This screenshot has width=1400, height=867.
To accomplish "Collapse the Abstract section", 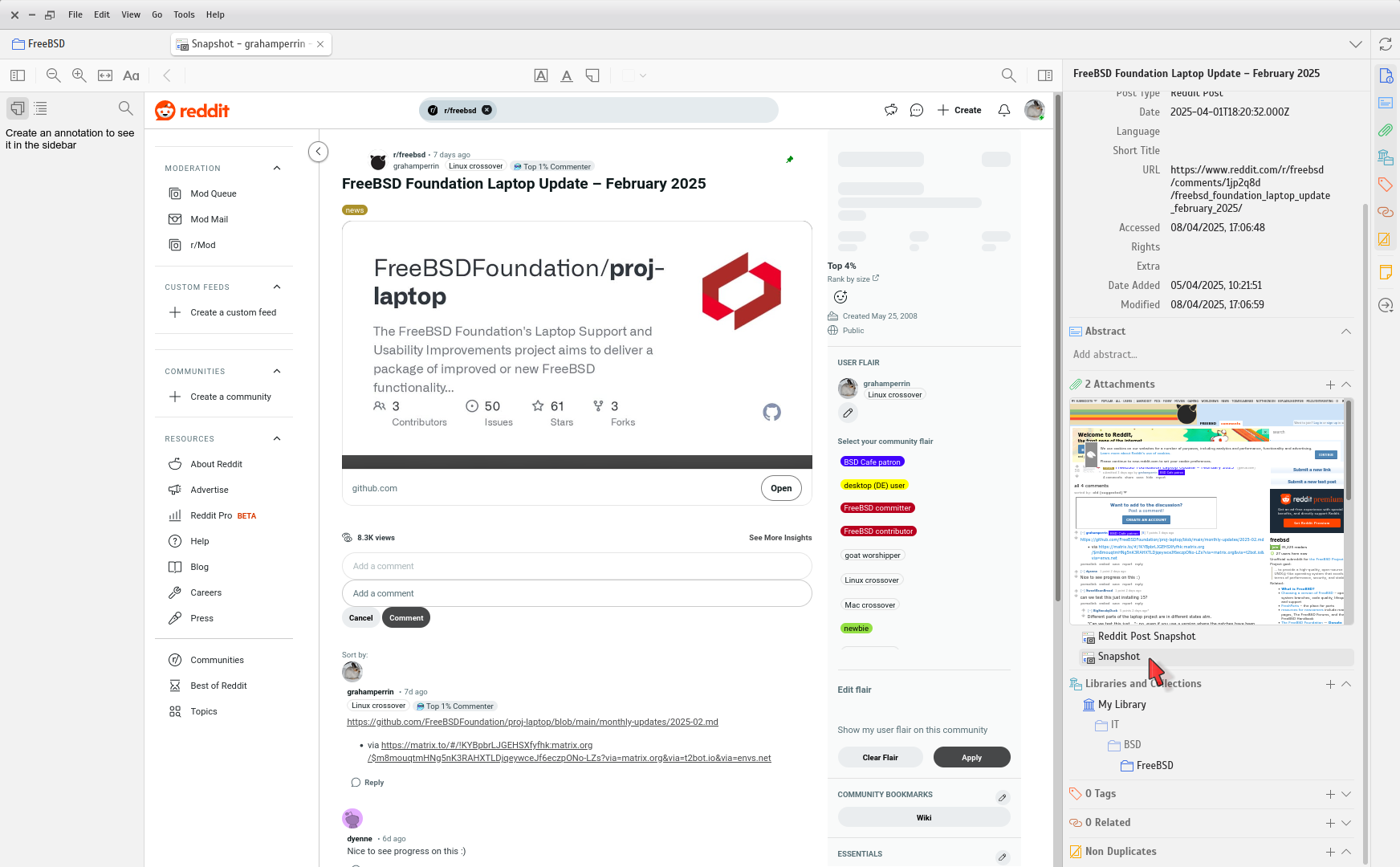I will pyautogui.click(x=1346, y=332).
